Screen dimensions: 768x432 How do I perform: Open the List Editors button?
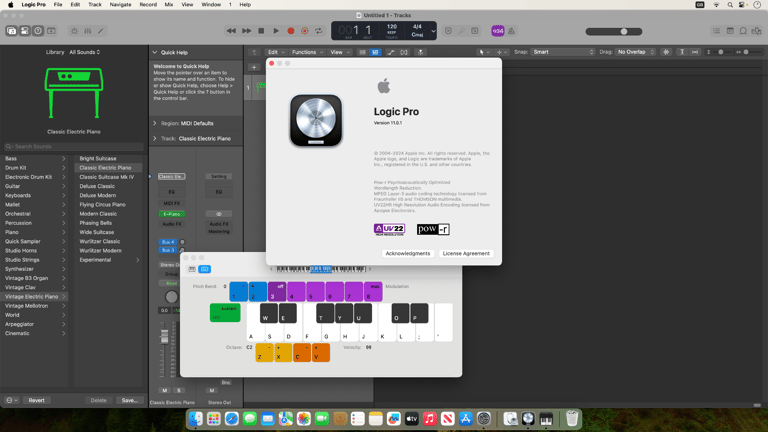(717, 31)
